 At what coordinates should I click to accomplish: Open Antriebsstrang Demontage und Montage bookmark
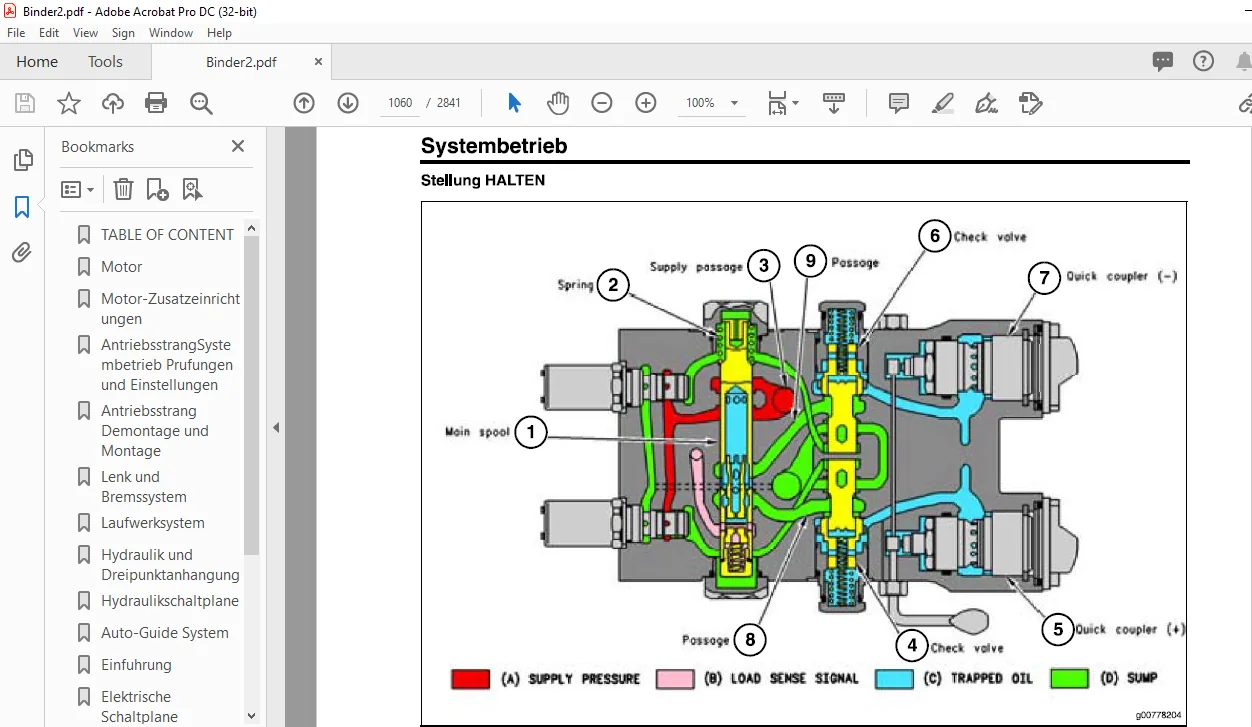155,430
